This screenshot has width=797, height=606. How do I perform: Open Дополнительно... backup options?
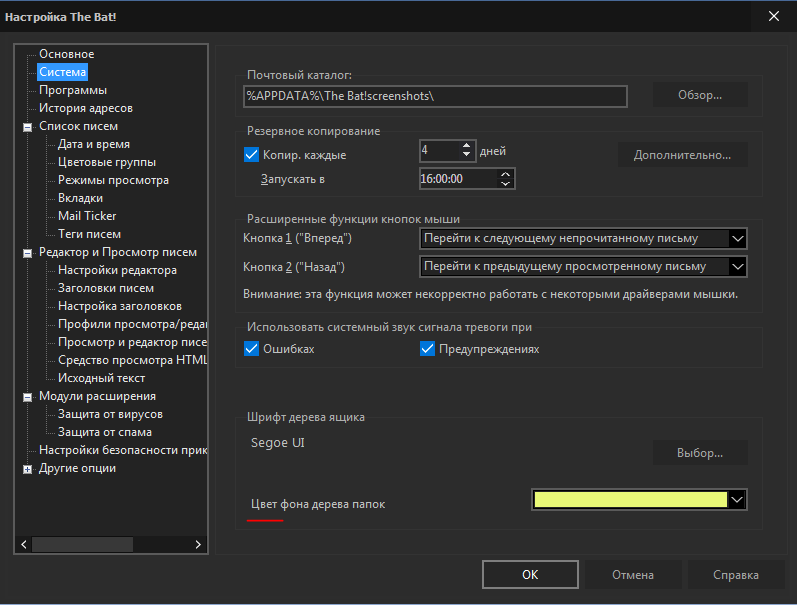click(682, 155)
